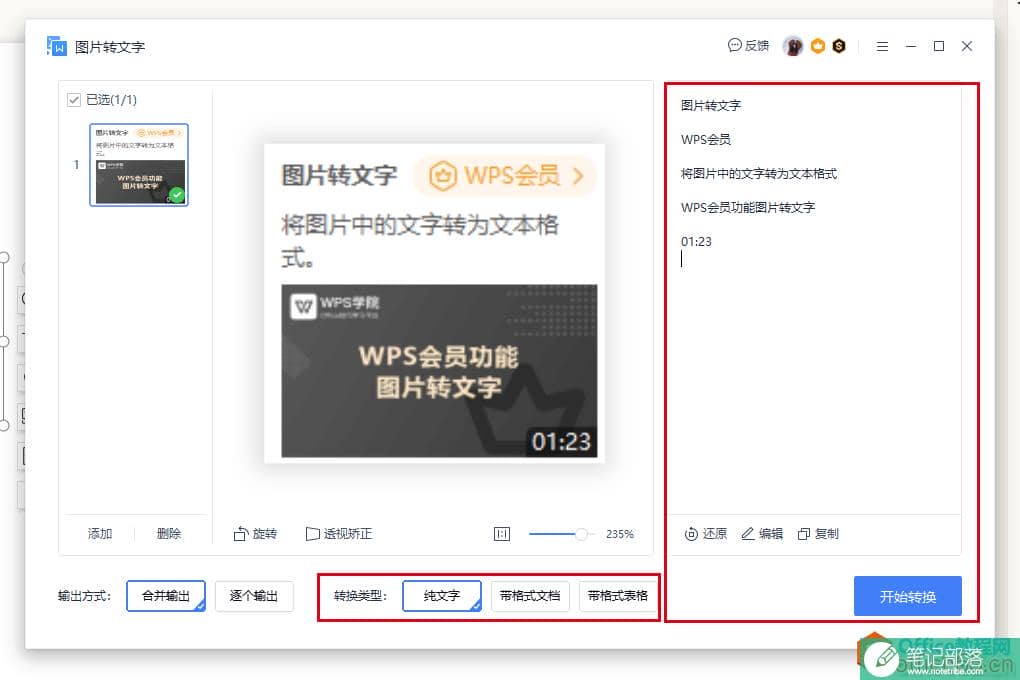This screenshot has width=1020, height=680.
Task: Click the large image preview
Action: 435,303
